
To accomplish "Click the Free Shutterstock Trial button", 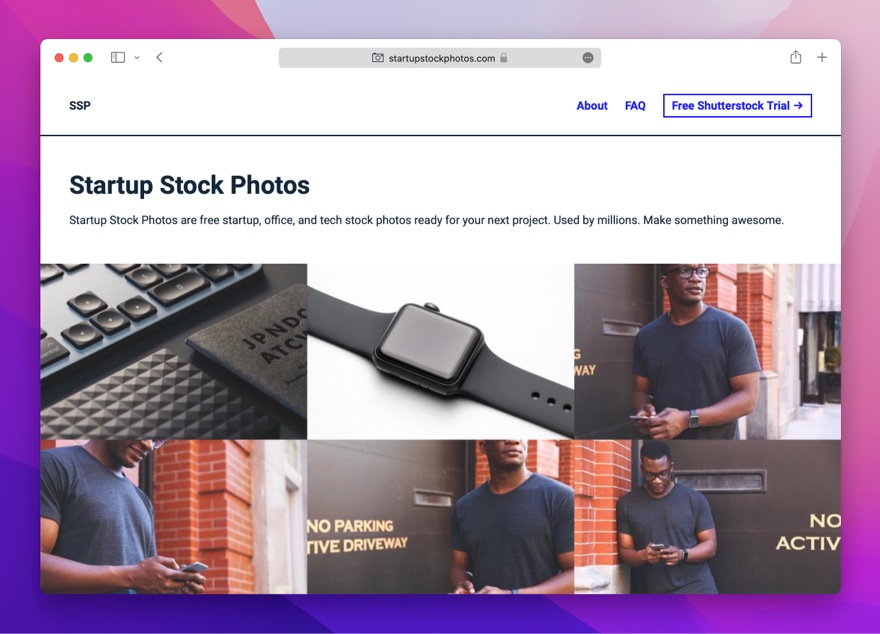I will (x=737, y=105).
